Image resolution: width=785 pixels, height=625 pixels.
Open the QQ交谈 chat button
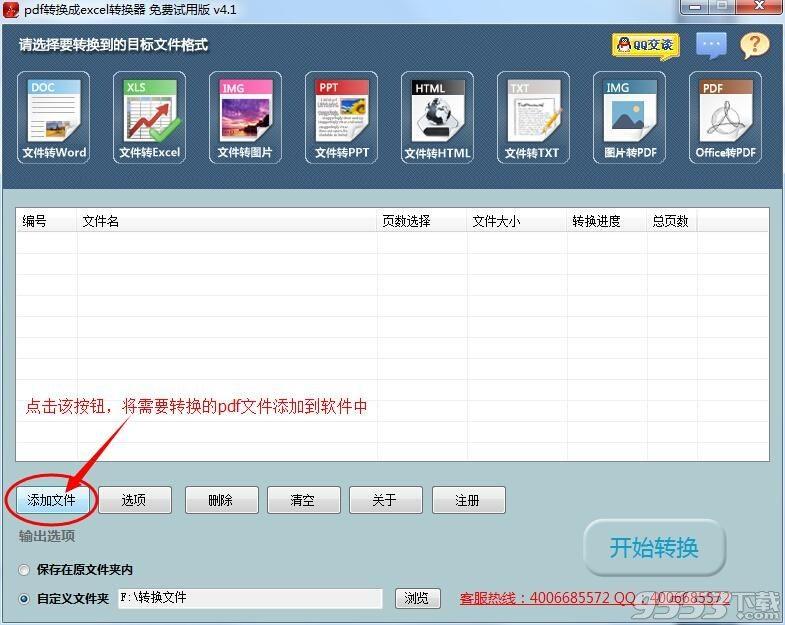[x=645, y=46]
